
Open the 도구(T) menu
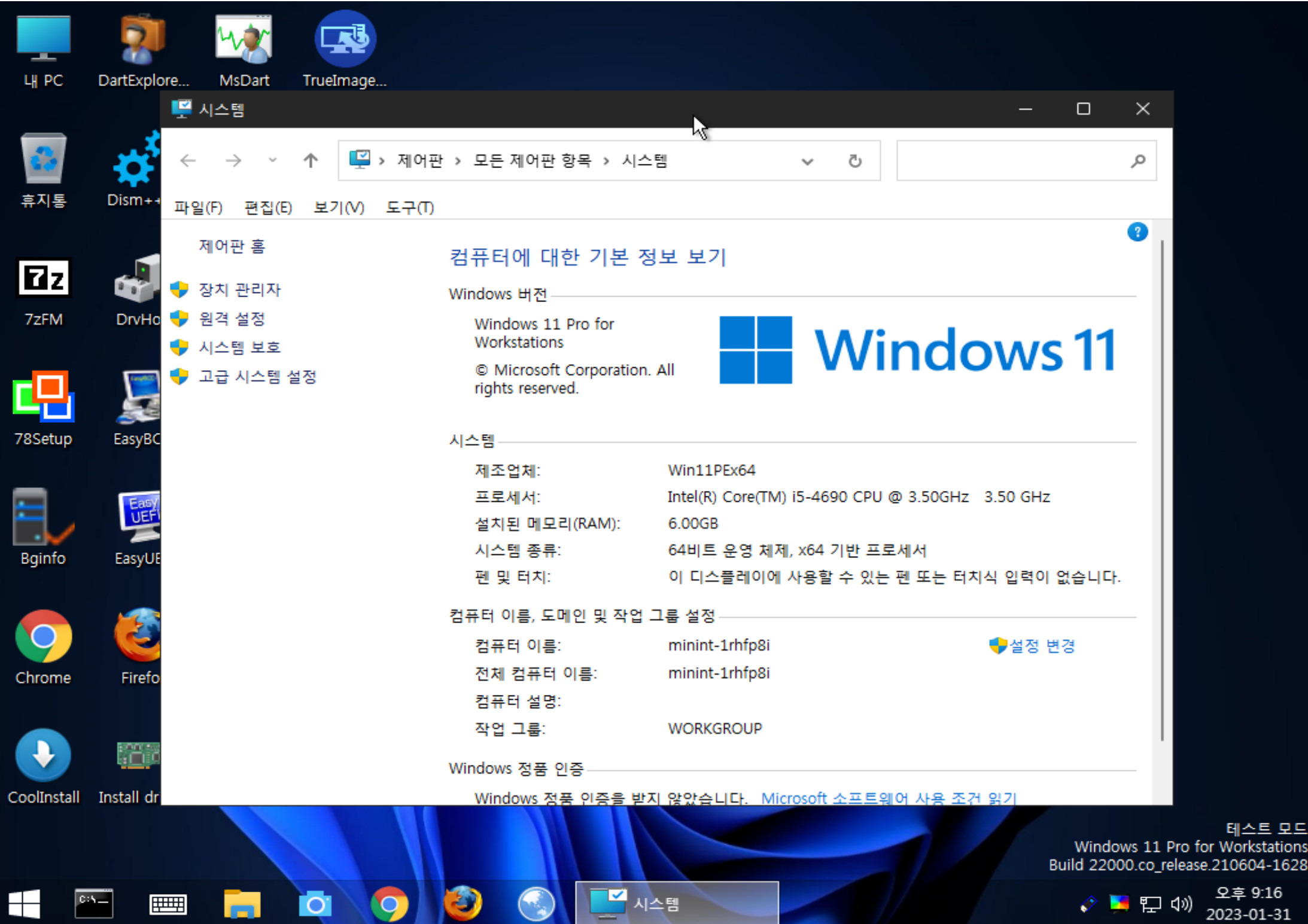(410, 208)
